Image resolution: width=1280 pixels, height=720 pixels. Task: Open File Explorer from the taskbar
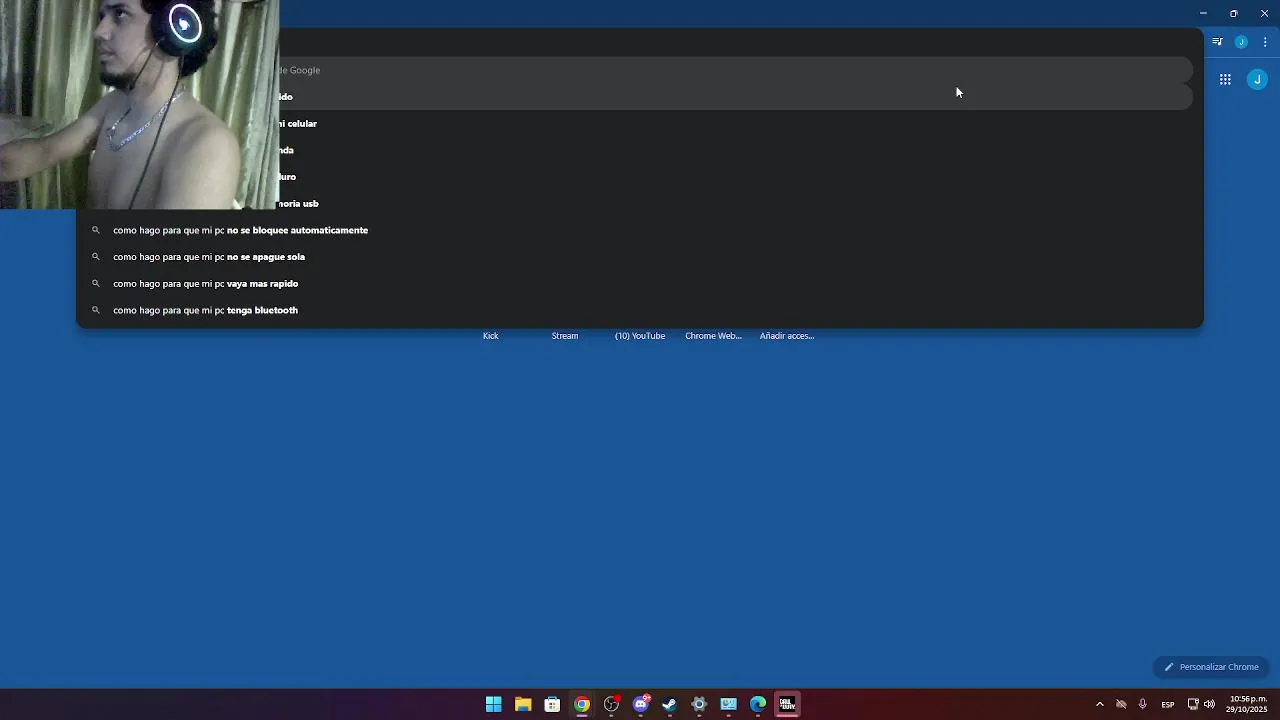(523, 704)
